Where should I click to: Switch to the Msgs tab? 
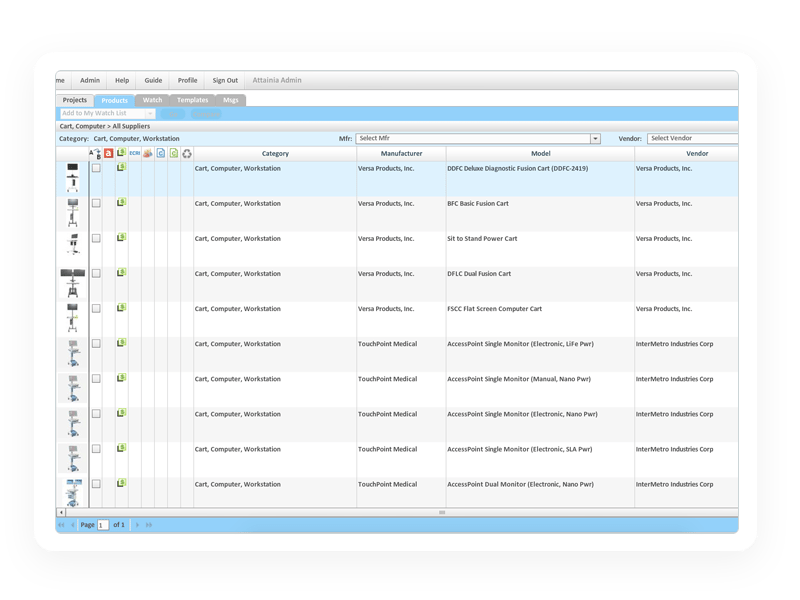click(231, 101)
